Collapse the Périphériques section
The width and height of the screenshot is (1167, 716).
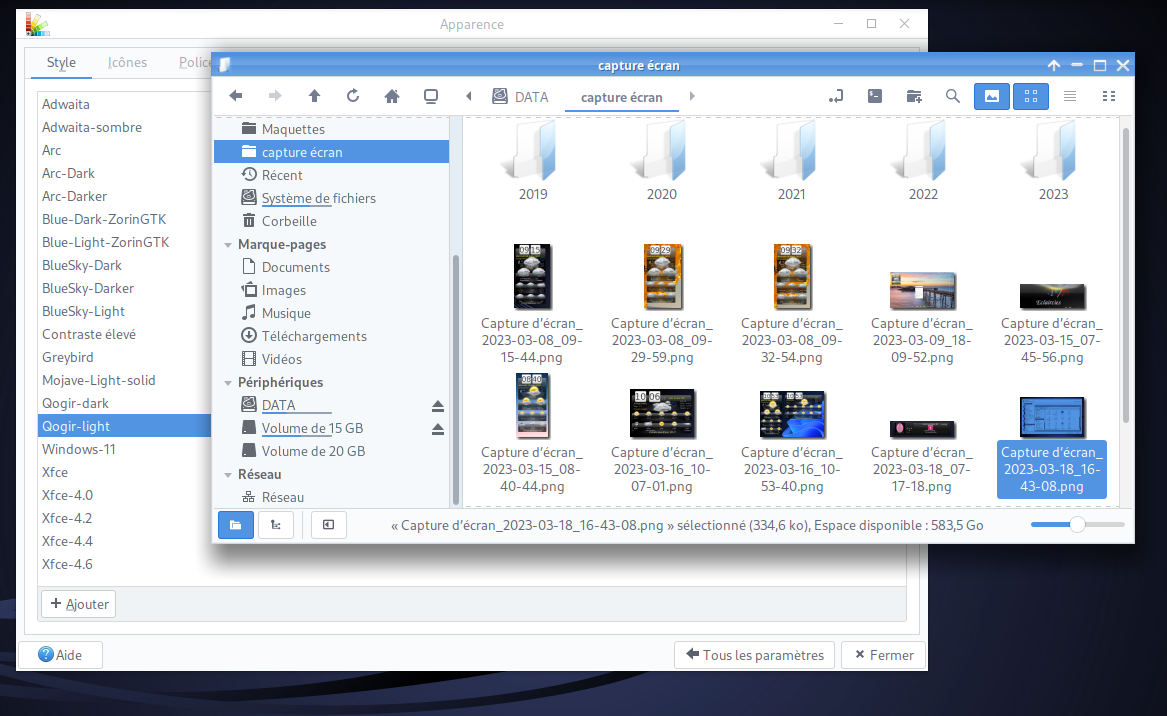pos(228,383)
